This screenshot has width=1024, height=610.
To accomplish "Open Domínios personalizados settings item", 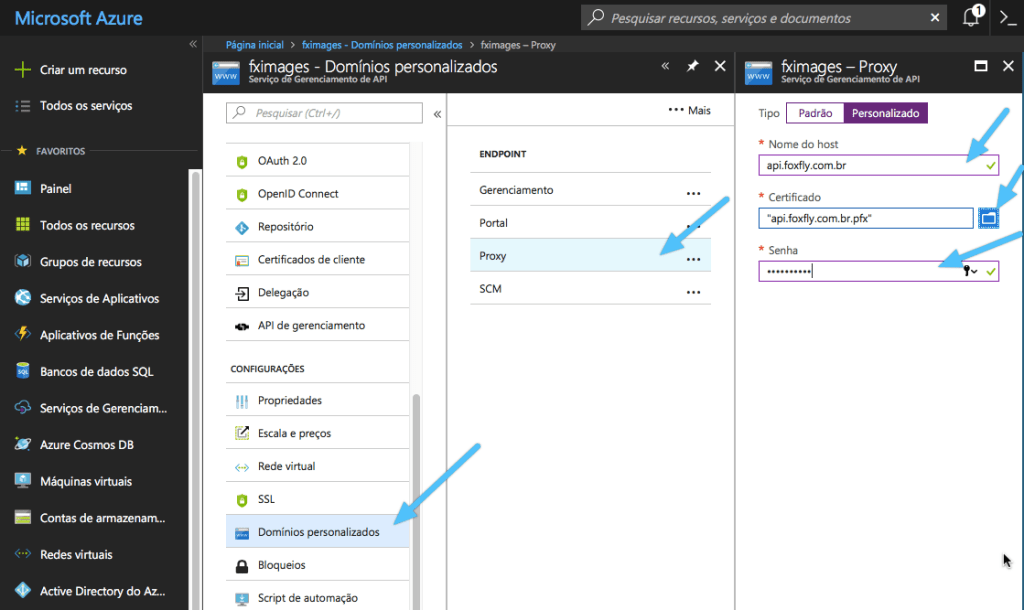I will pos(318,532).
